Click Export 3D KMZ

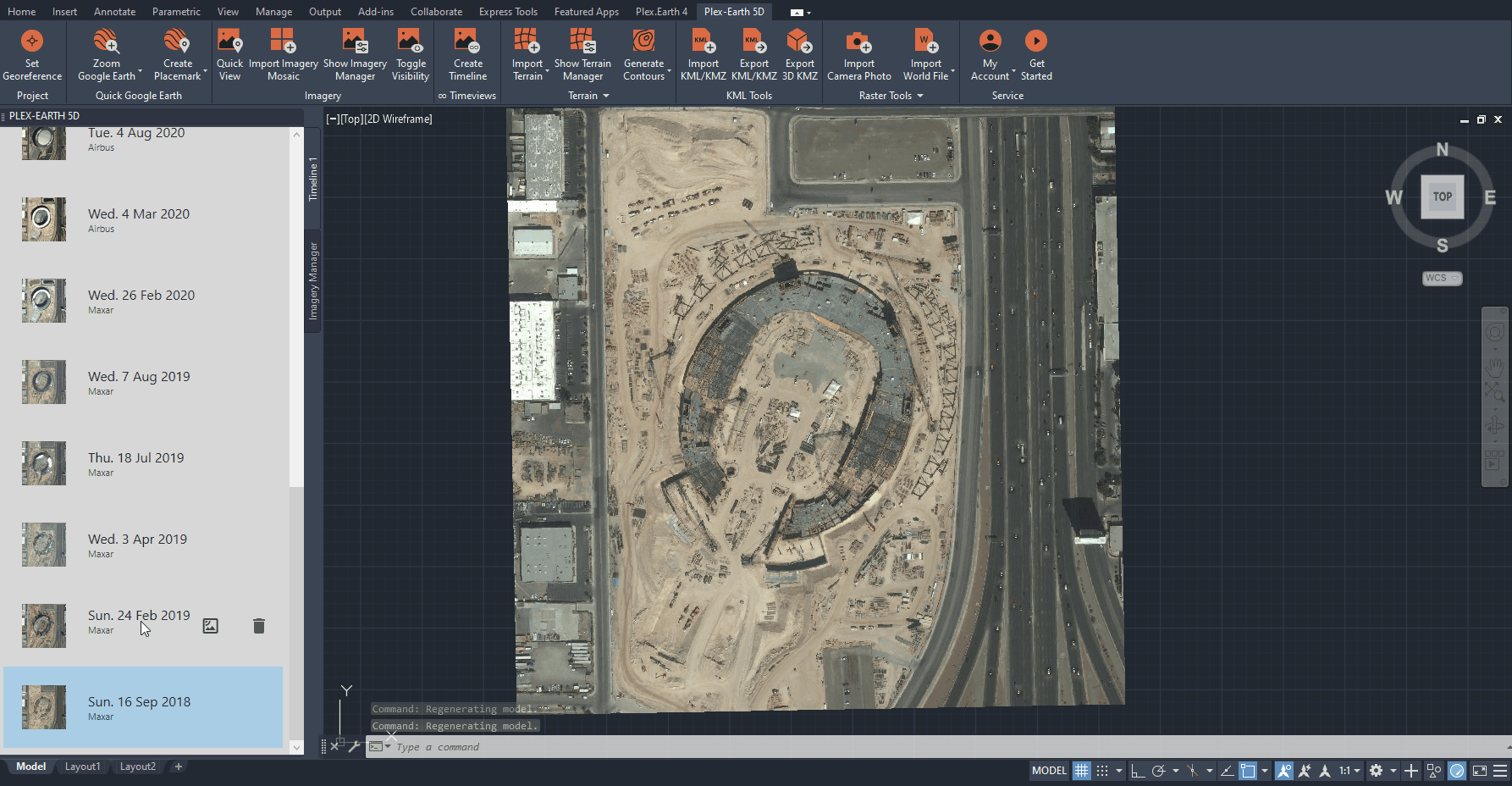click(800, 55)
